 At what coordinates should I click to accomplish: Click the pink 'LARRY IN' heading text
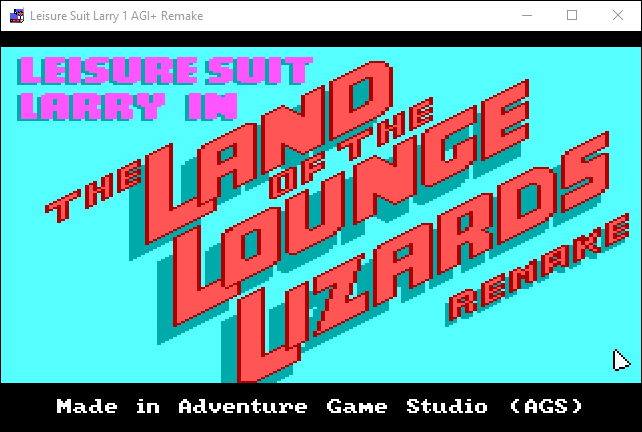[x=127, y=106]
